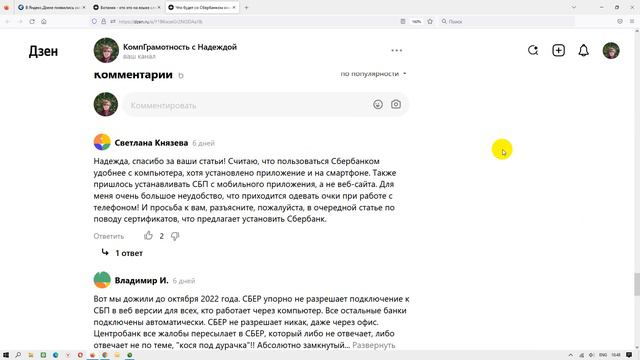Close the first browser tab
640x360 pixels.
click(x=84, y=7)
